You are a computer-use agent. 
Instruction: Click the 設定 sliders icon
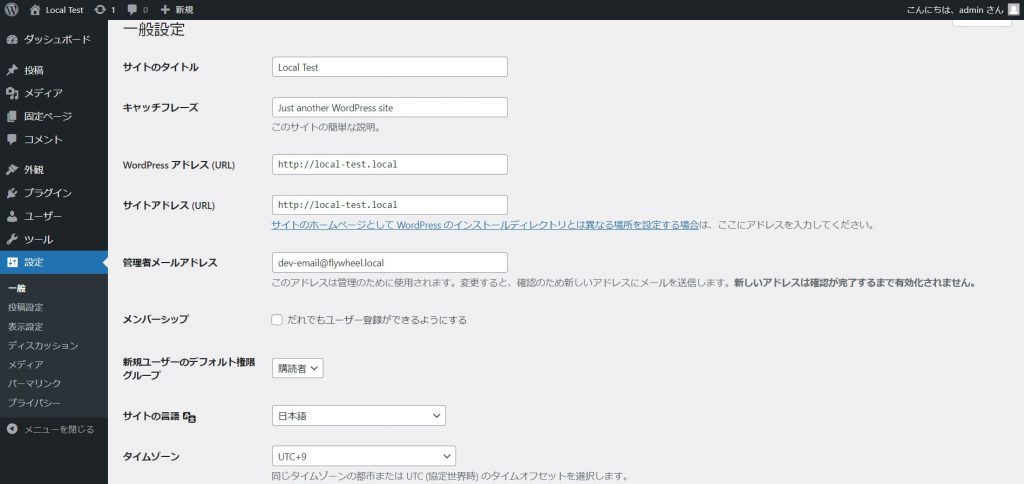point(12,263)
